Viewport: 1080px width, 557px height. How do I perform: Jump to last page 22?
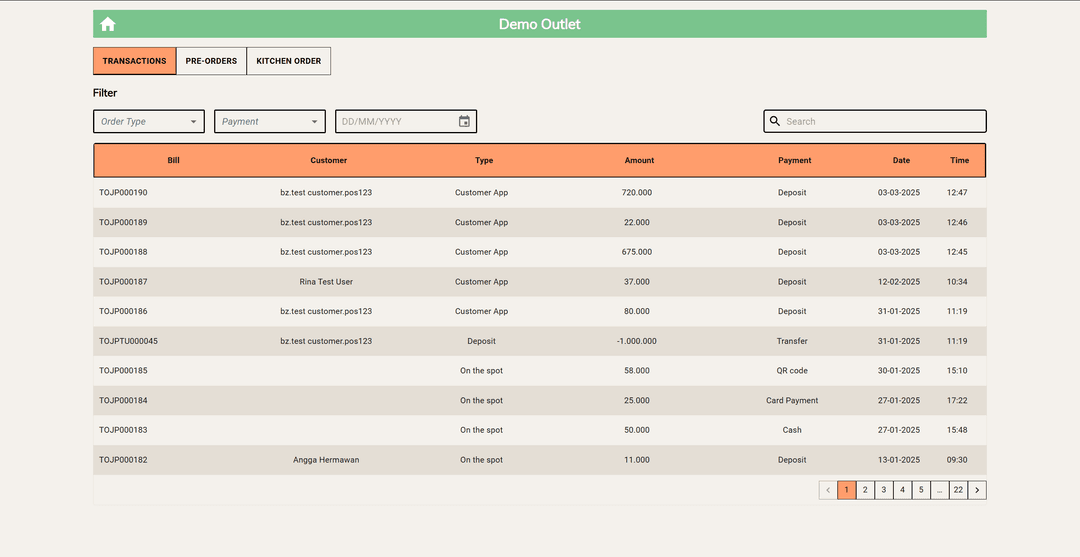click(x=958, y=490)
